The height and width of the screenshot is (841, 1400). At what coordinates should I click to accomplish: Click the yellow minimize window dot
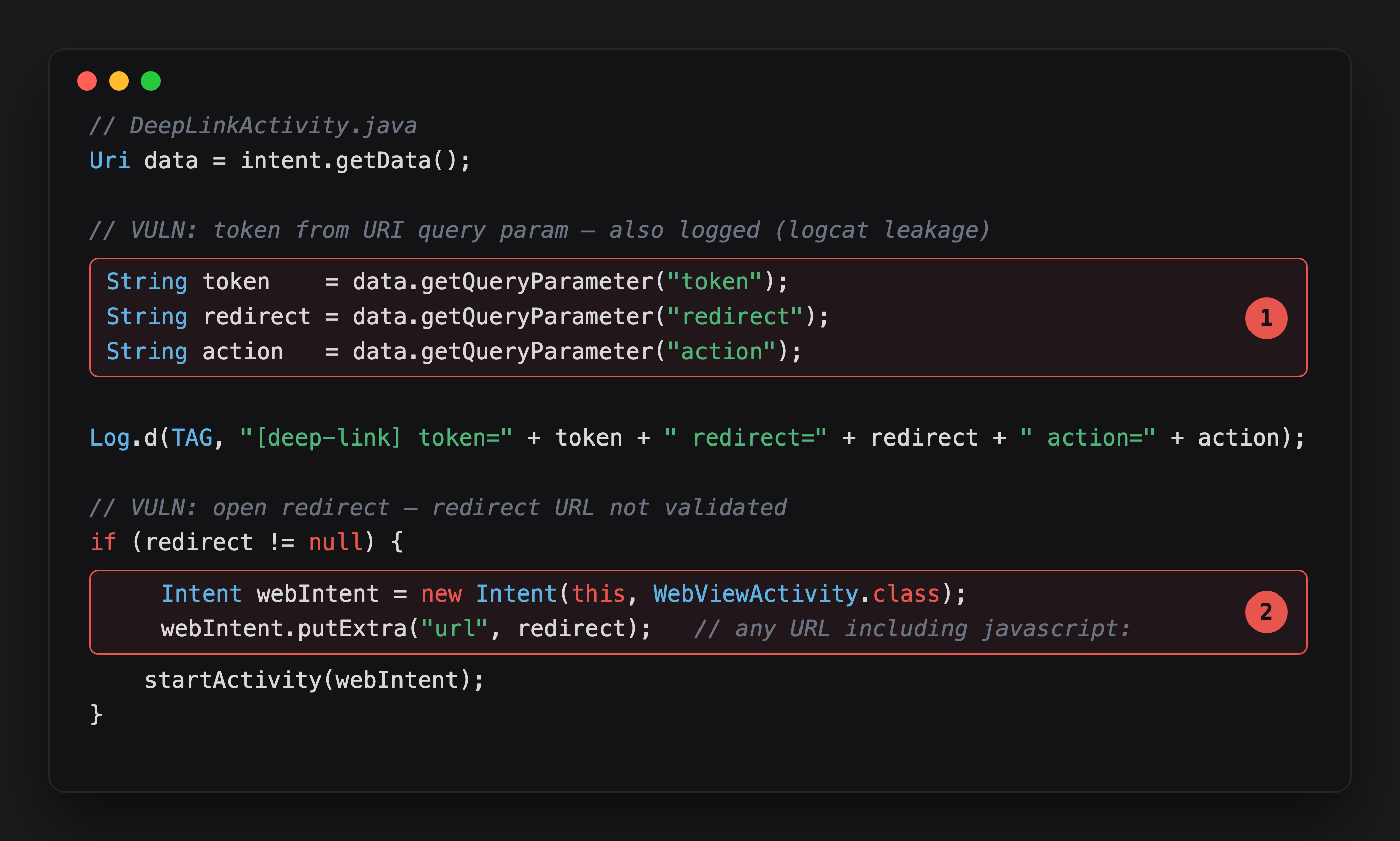[x=119, y=81]
